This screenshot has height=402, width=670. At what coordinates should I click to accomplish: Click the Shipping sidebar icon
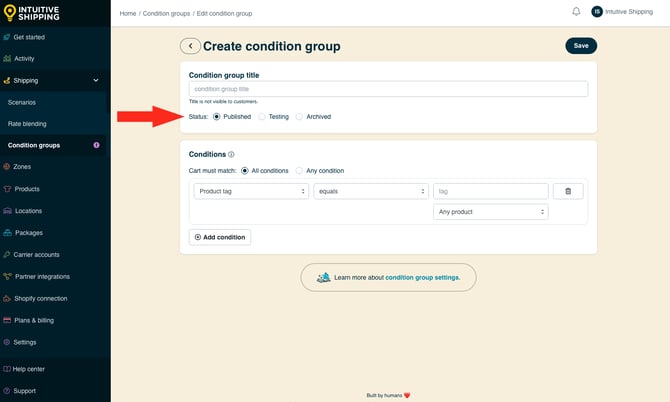[6, 80]
